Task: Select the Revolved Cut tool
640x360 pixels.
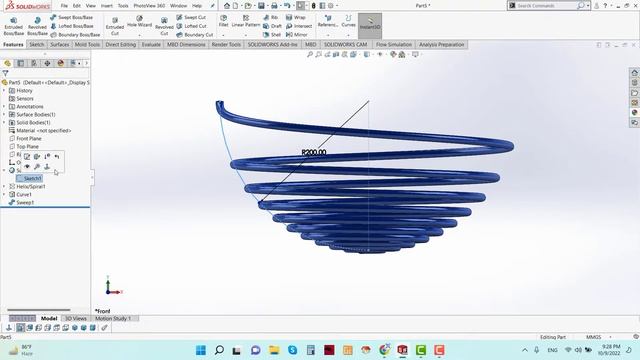Action: pyautogui.click(x=164, y=26)
